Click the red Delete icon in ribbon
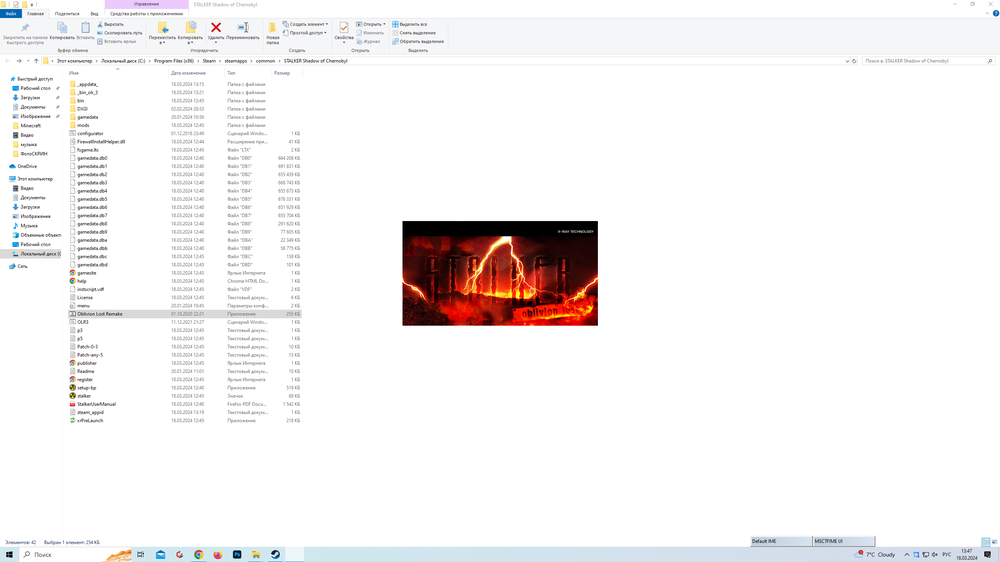The height and width of the screenshot is (562, 1000). [x=215, y=29]
